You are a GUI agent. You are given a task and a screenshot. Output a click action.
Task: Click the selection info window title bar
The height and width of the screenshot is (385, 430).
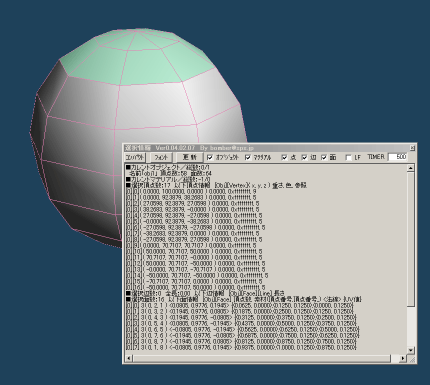coord(266,148)
